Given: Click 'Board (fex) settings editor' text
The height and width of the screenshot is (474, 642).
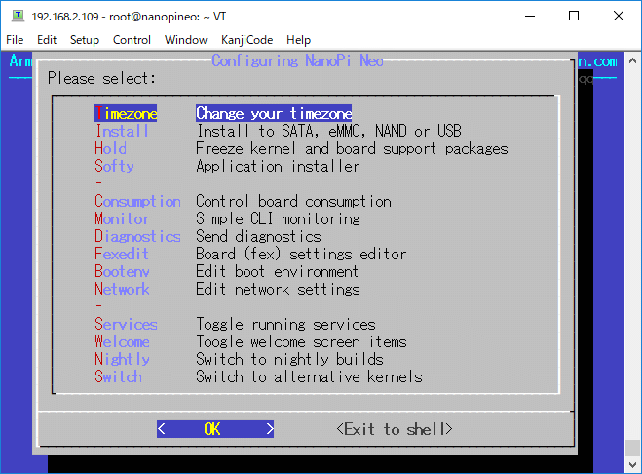Looking at the screenshot, I should click(x=301, y=254).
